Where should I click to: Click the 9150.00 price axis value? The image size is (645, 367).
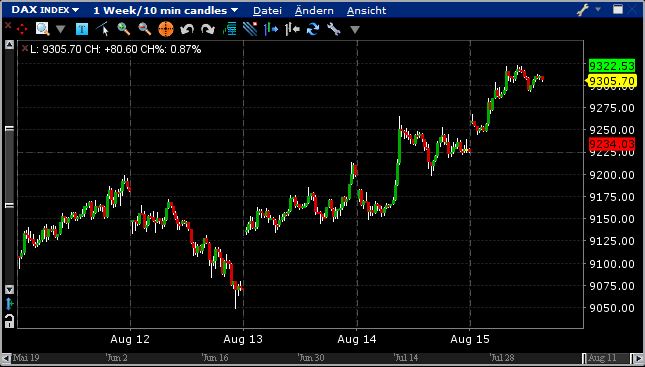(612, 219)
